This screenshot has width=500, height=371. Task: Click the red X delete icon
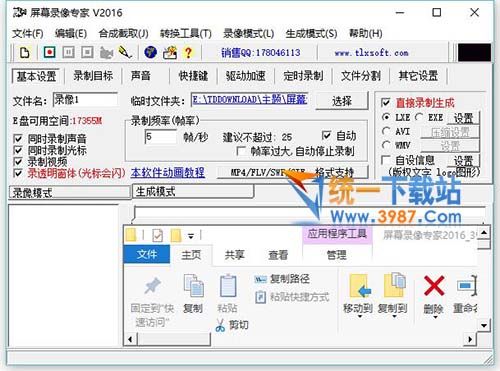coord(434,286)
